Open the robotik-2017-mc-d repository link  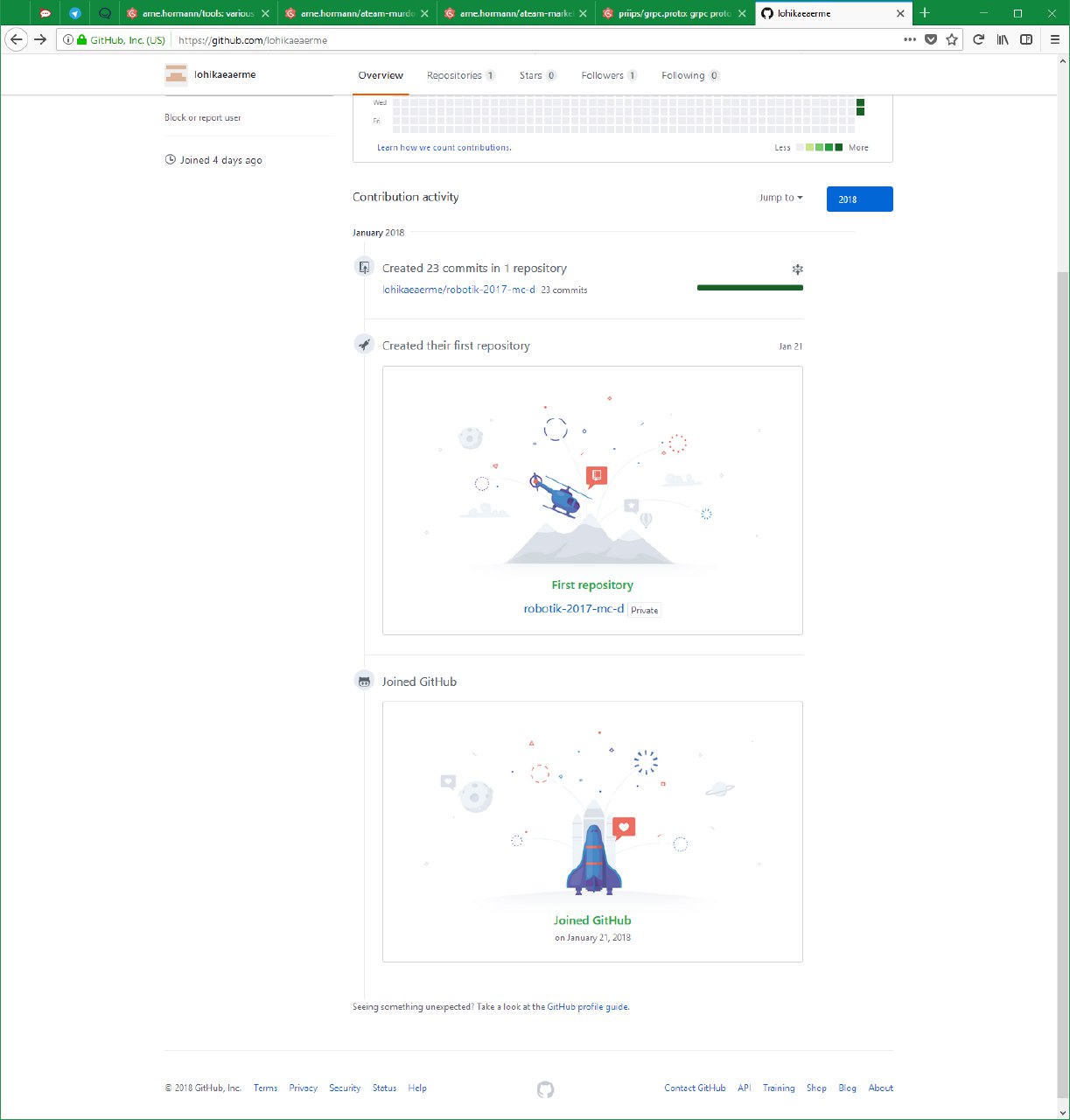click(573, 608)
